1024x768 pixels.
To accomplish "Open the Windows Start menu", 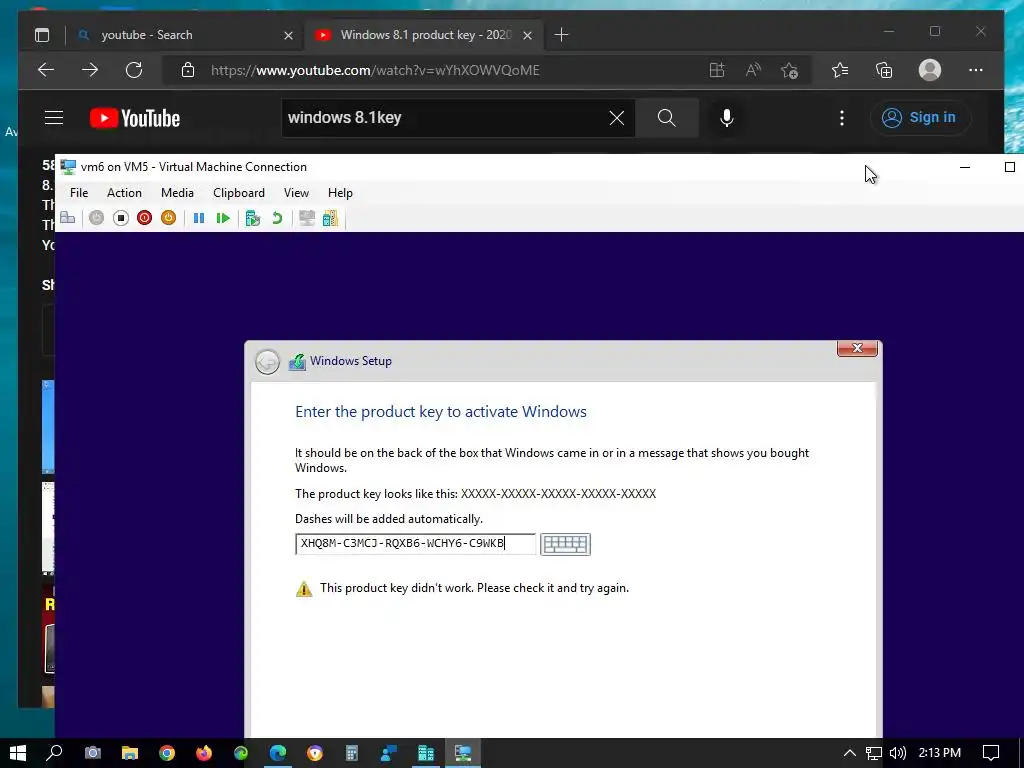I will coord(18,753).
